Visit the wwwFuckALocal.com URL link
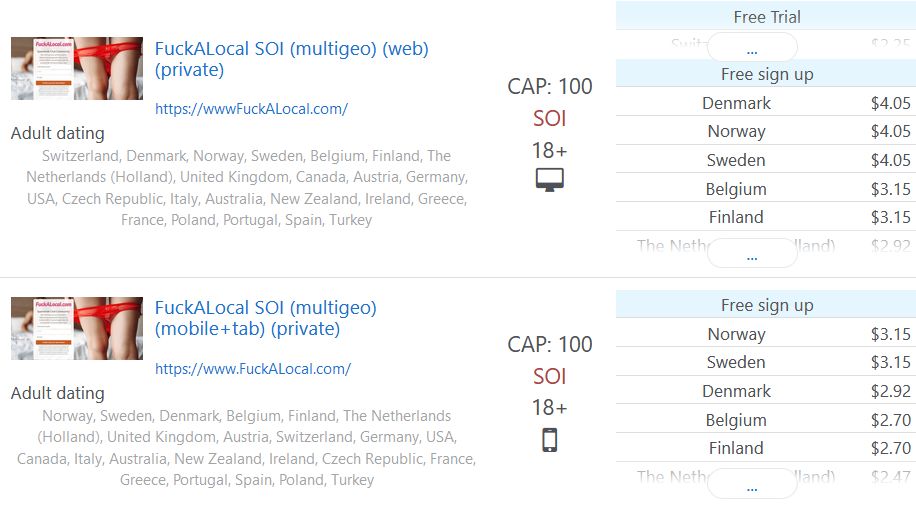 point(251,109)
